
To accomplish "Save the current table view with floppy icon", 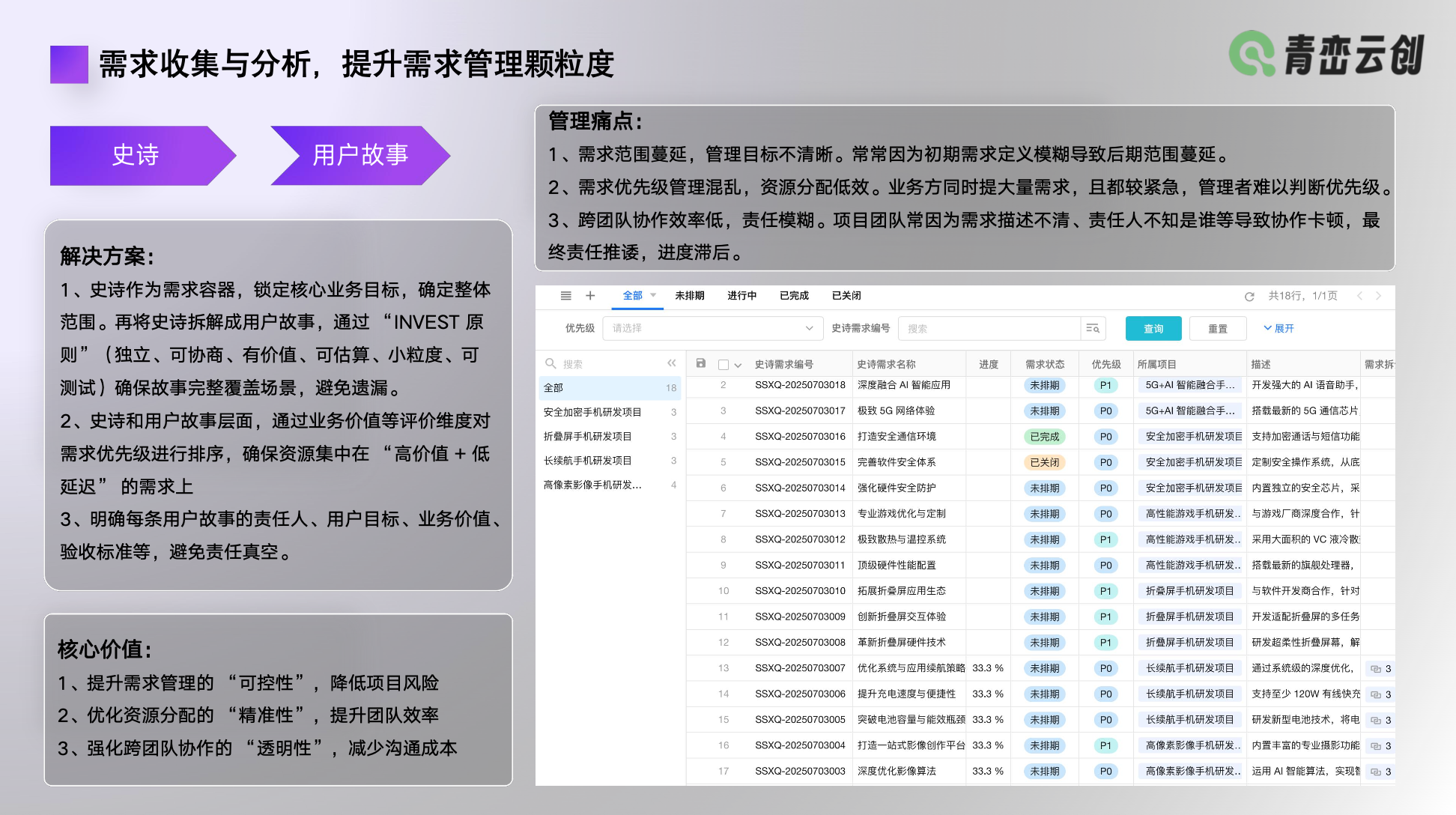I will pyautogui.click(x=700, y=363).
